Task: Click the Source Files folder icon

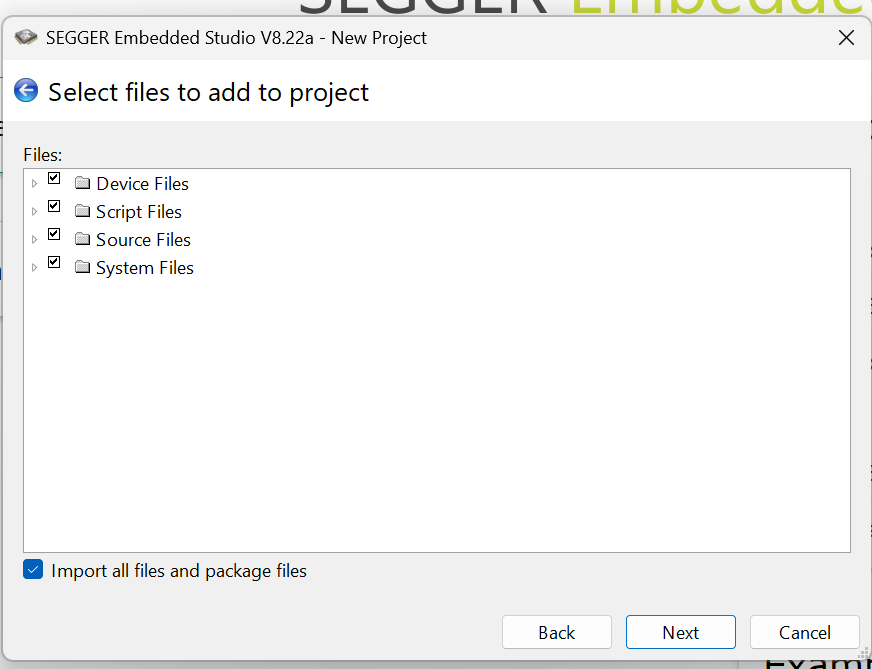Action: pos(82,240)
